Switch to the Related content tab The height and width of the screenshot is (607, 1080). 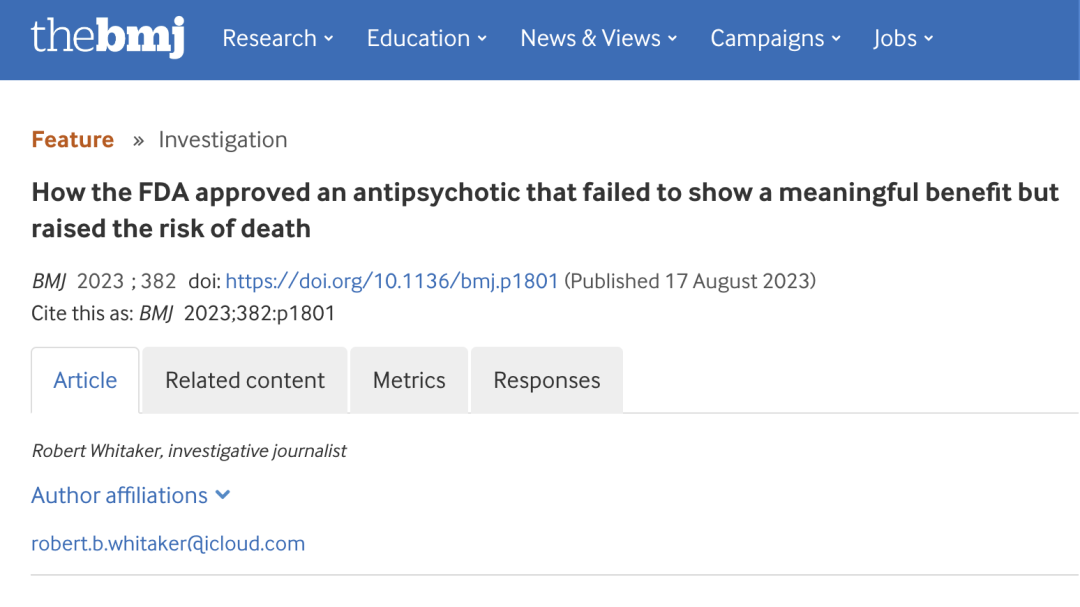[245, 380]
